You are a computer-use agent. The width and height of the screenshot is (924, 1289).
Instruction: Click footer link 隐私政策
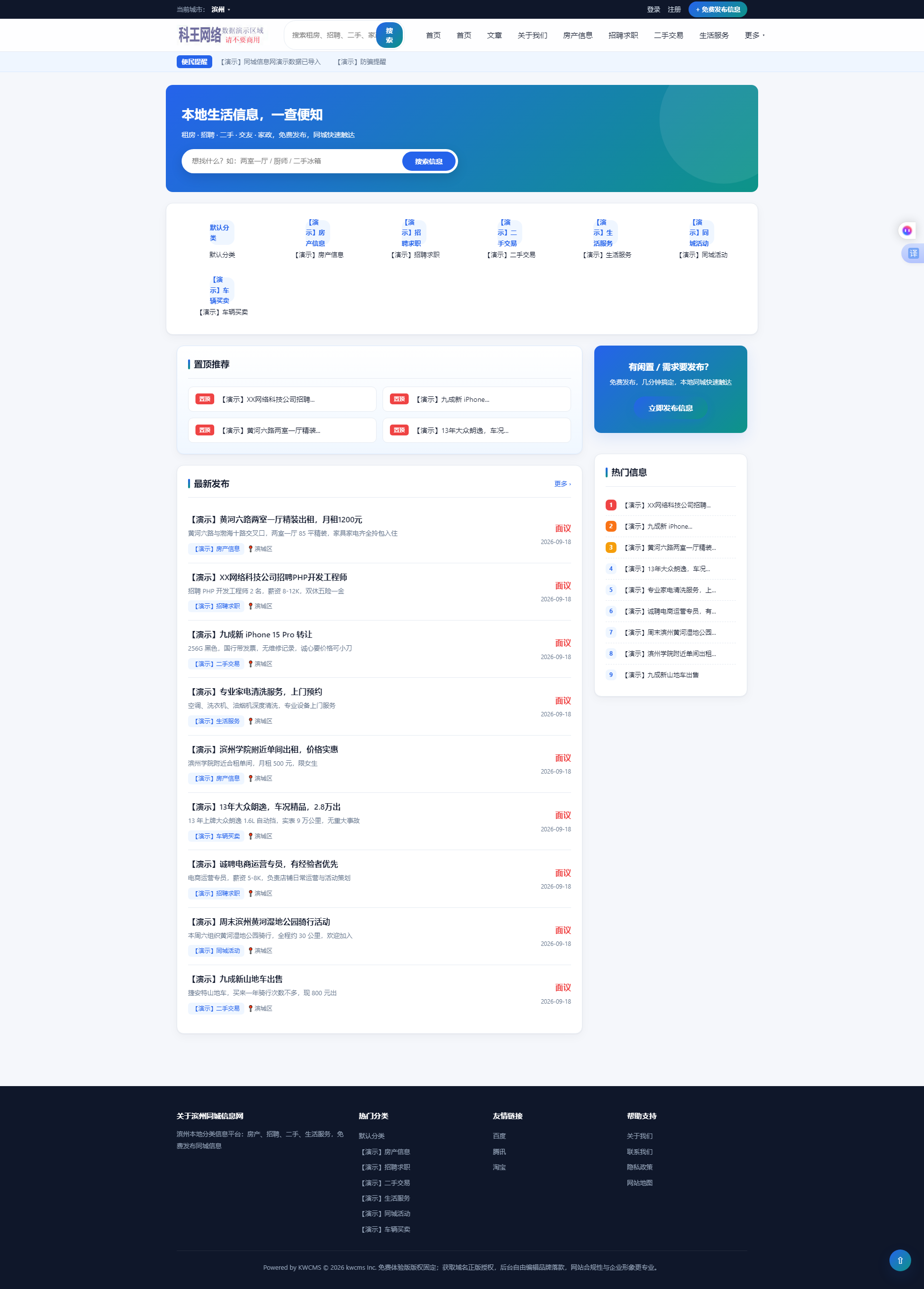point(639,1167)
